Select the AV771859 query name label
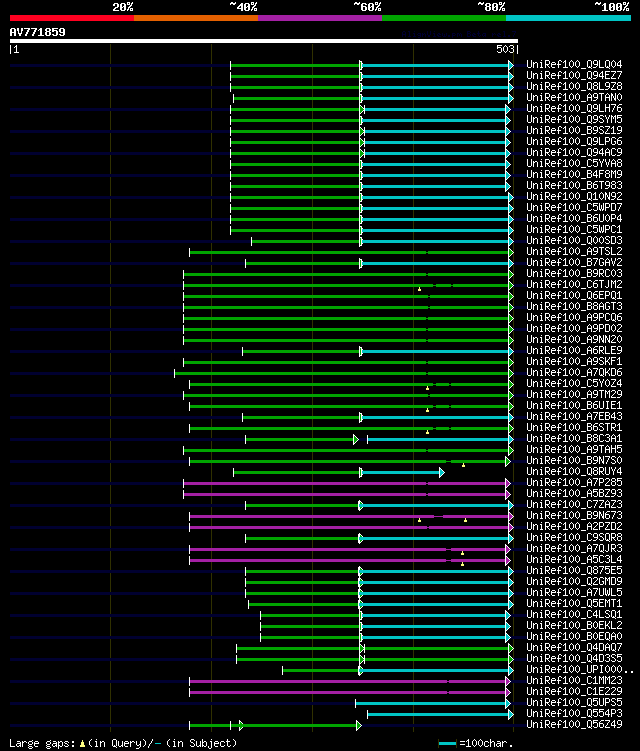 pos(37,32)
